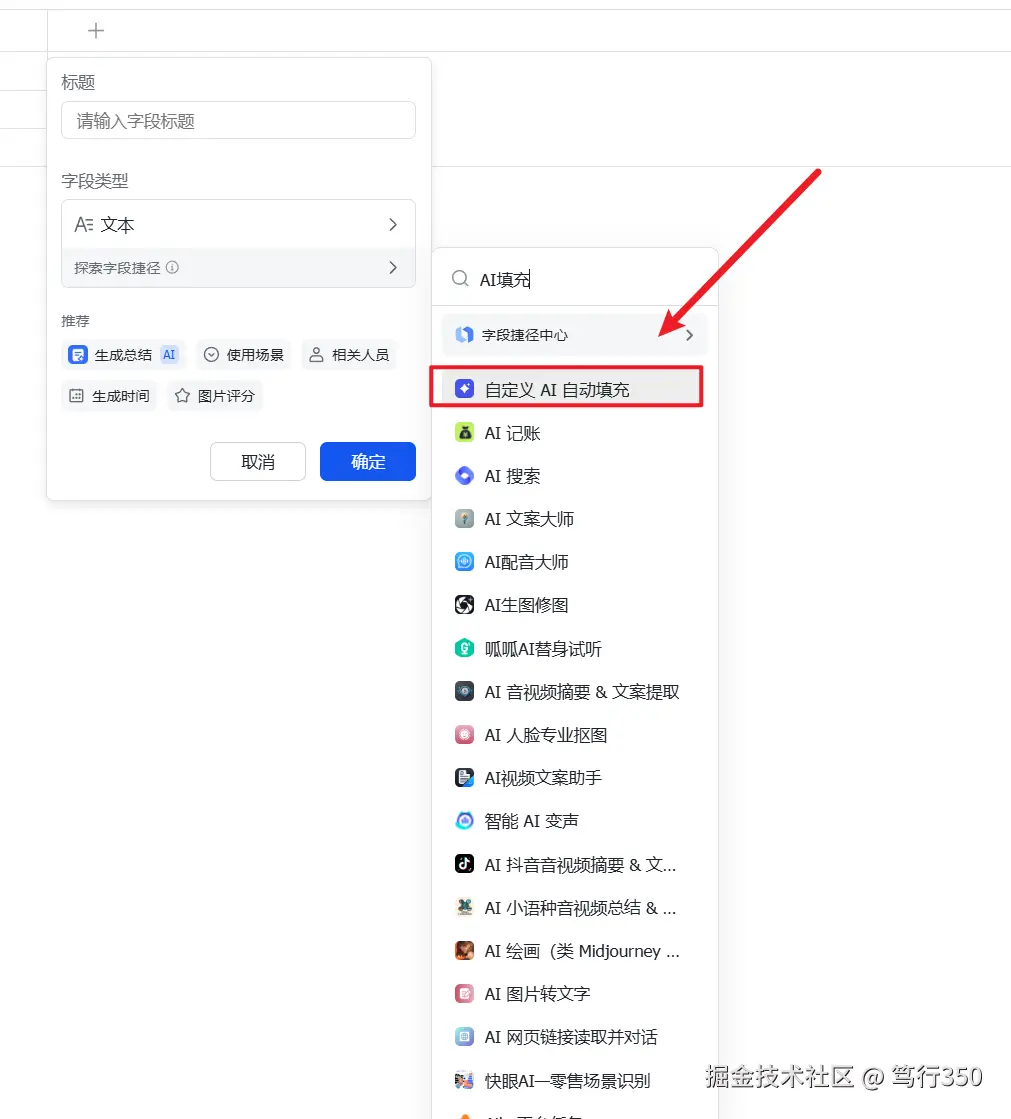
Task: Click the AI生图修图 aperture icon
Action: coord(464,604)
